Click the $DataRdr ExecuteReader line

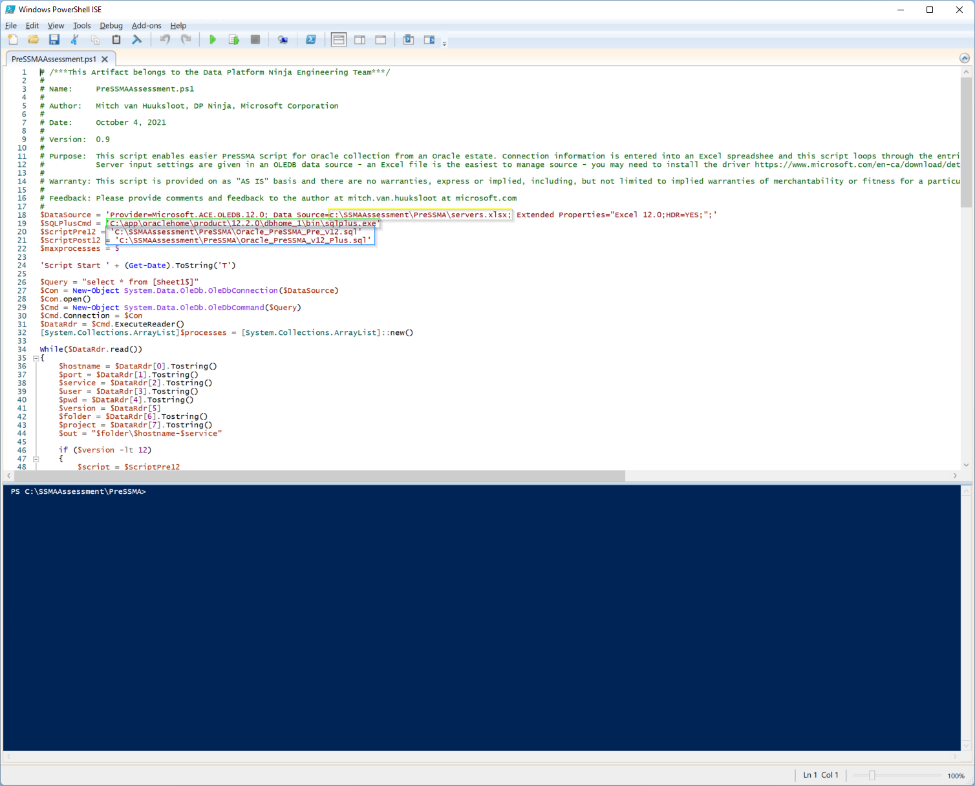pyautogui.click(x=112, y=324)
